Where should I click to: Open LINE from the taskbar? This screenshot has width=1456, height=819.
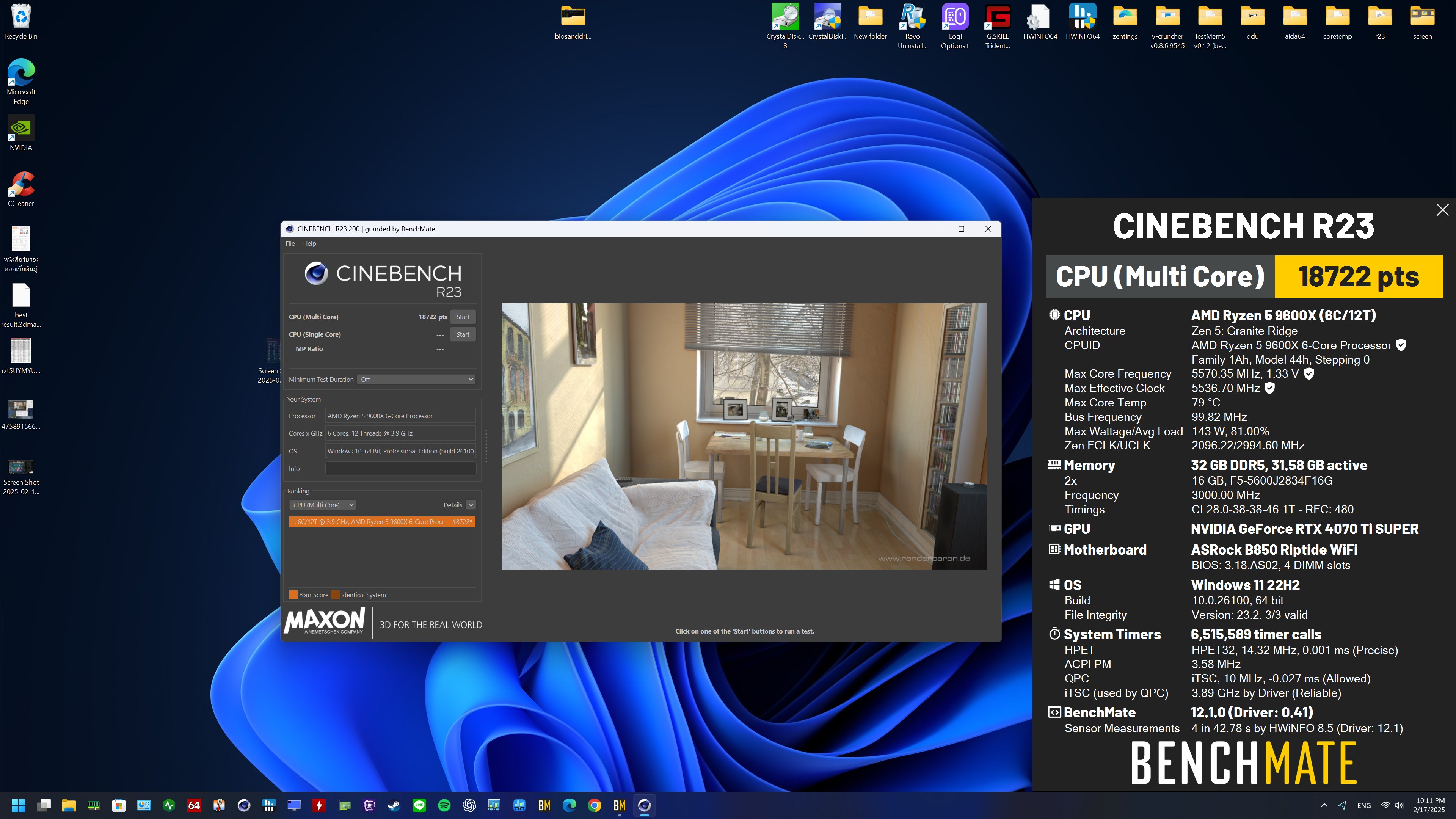pos(419,805)
